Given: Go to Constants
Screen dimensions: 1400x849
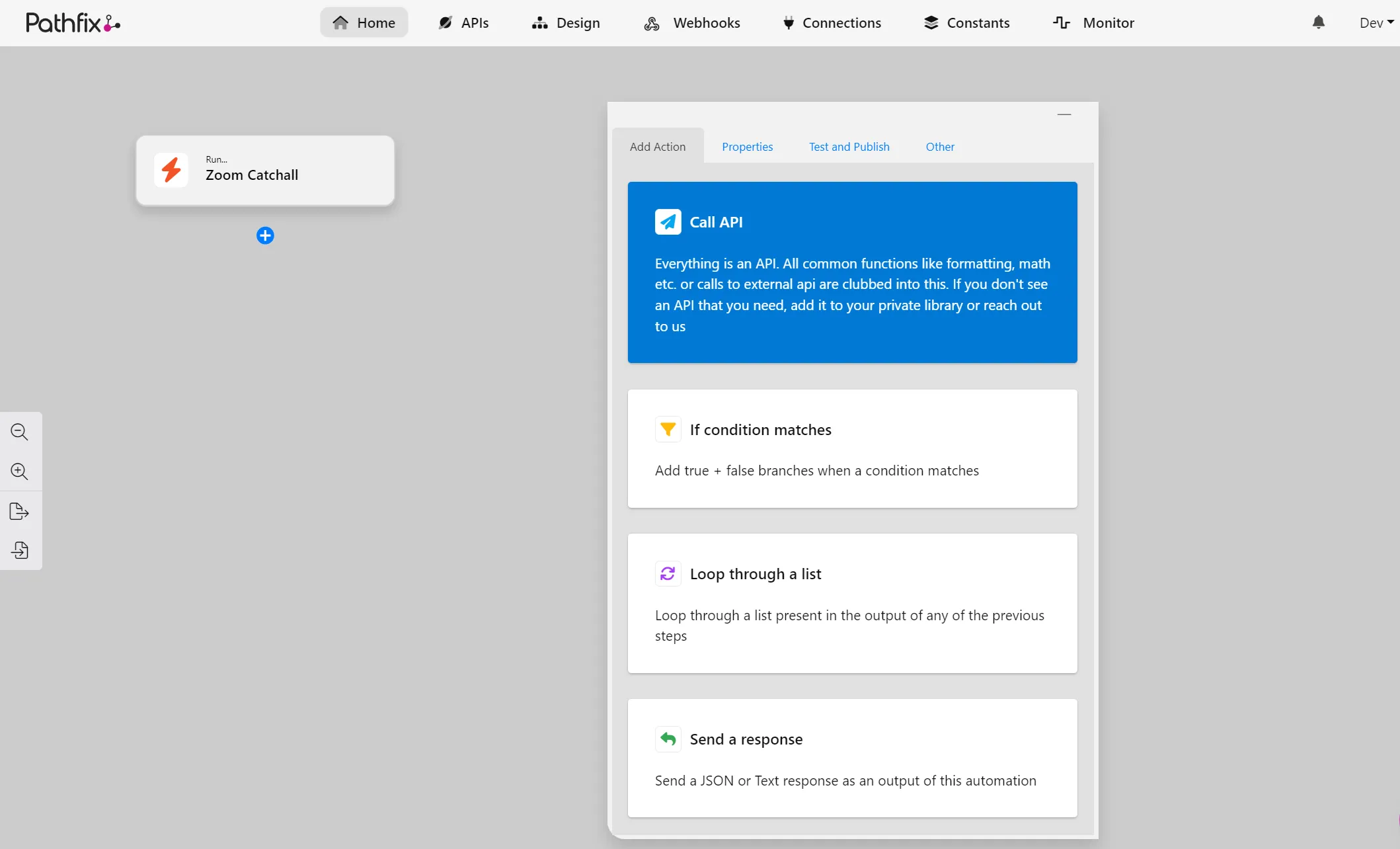Looking at the screenshot, I should pos(966,22).
